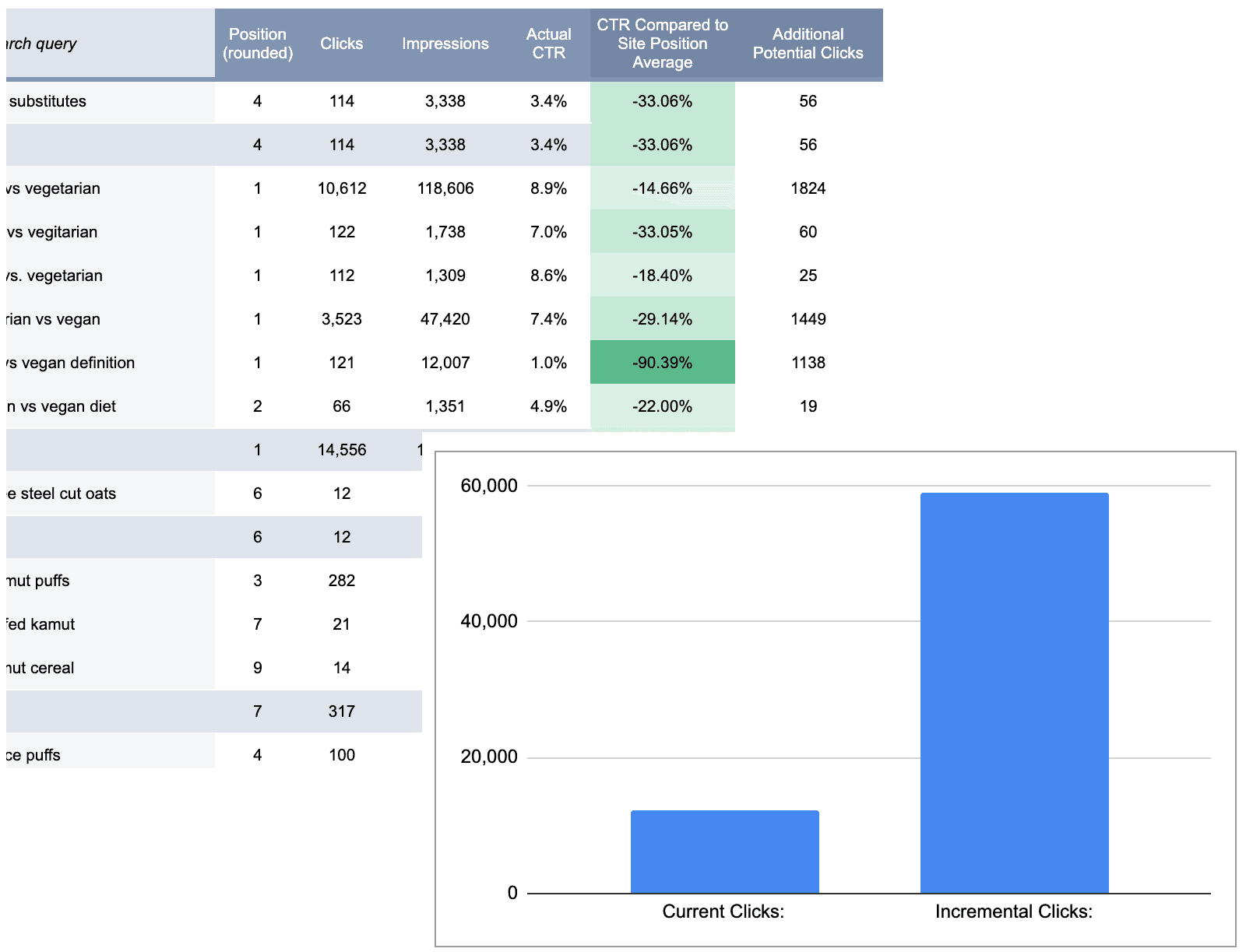Image resolution: width=1246 pixels, height=952 pixels.
Task: Click the Additional Potential Clicks header
Action: coord(808,44)
